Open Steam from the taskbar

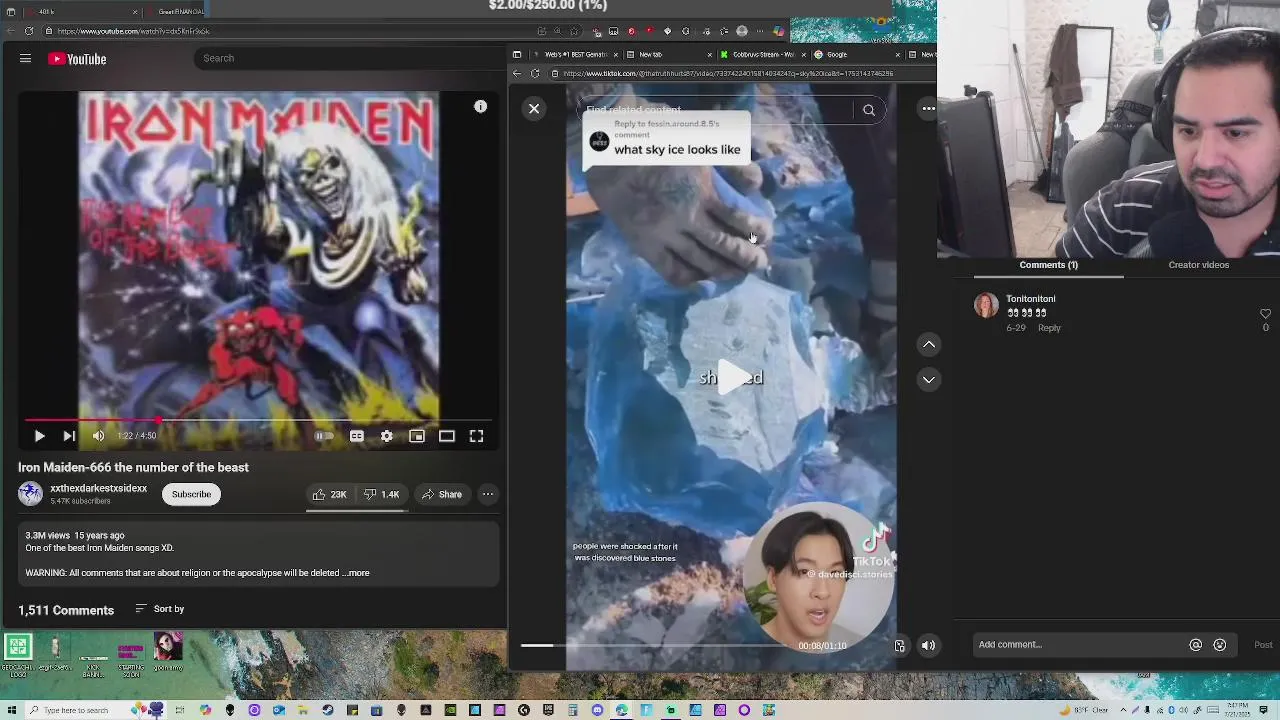pos(327,711)
